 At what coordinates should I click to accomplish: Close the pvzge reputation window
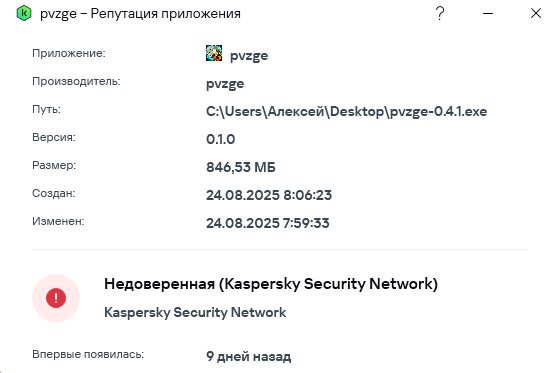pyautogui.click(x=536, y=13)
